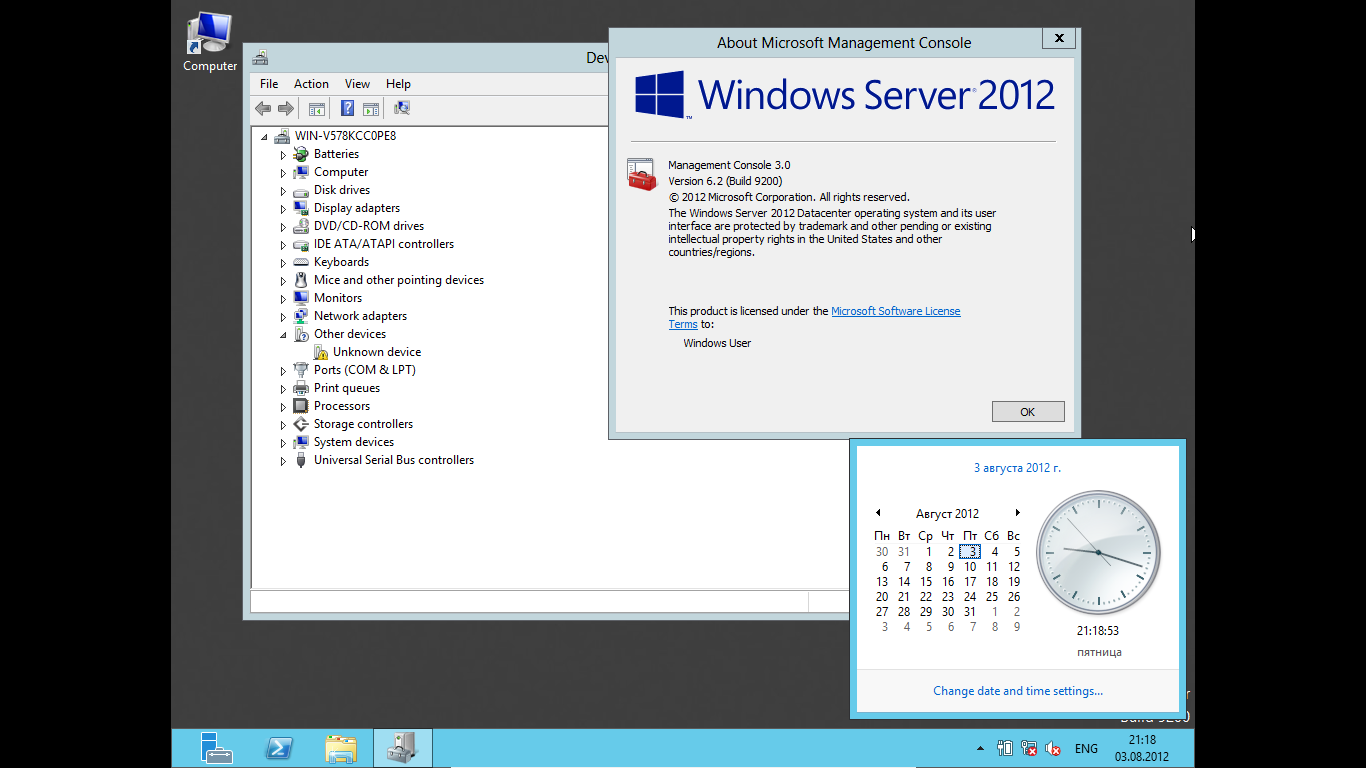Select the System devices tree label

[x=354, y=442]
